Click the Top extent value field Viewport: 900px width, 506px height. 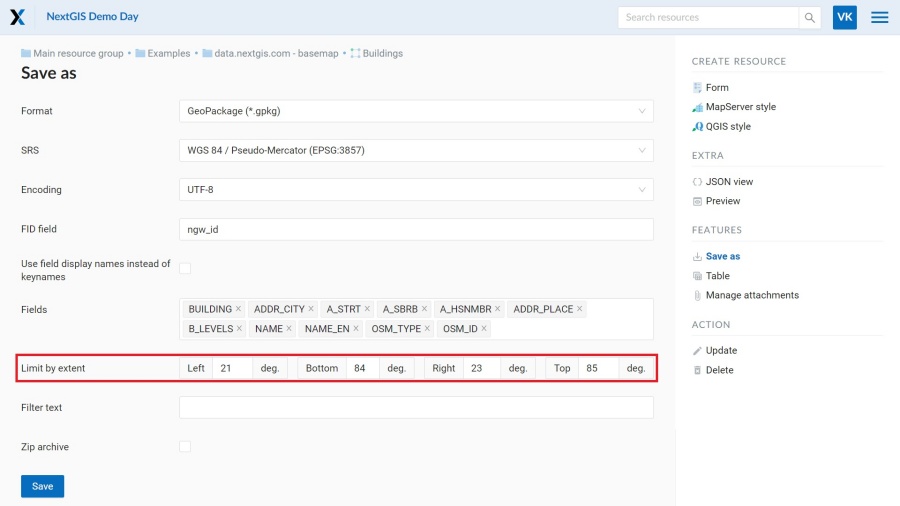point(598,368)
